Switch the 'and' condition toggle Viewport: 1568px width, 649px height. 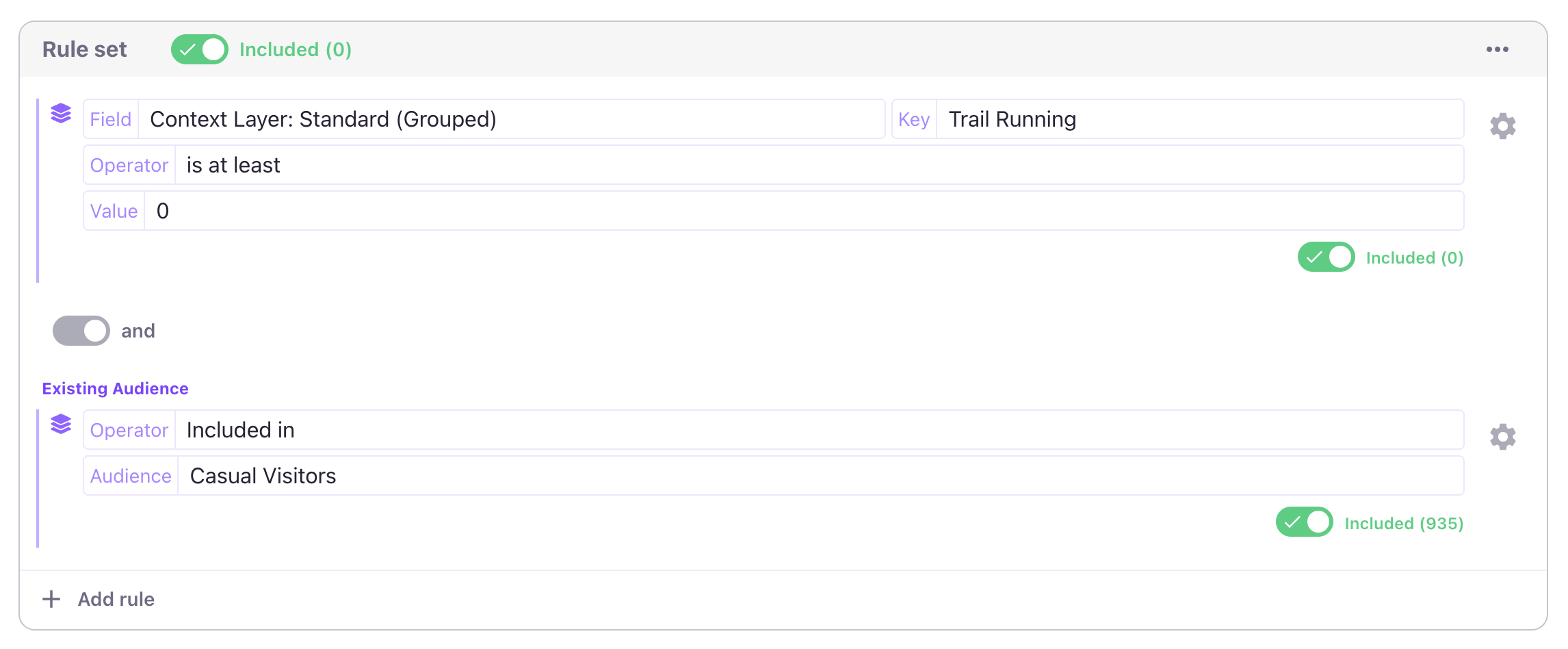(x=81, y=331)
